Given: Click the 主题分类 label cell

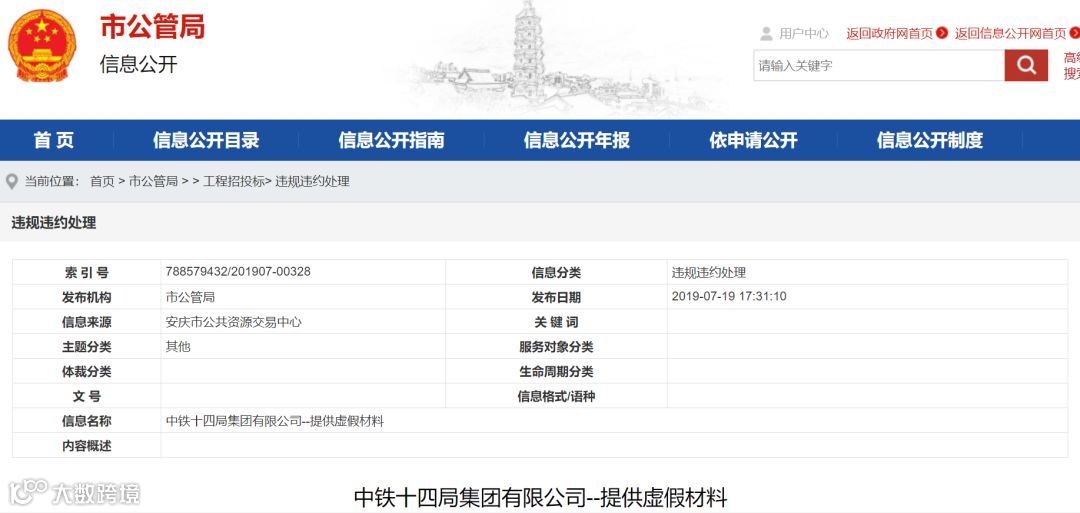Looking at the screenshot, I should (x=87, y=347).
